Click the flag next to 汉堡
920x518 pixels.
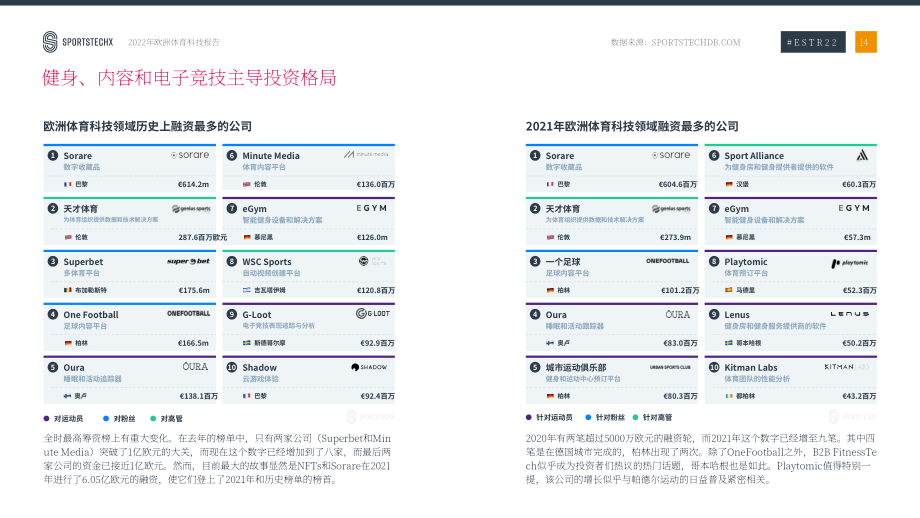click(729, 184)
